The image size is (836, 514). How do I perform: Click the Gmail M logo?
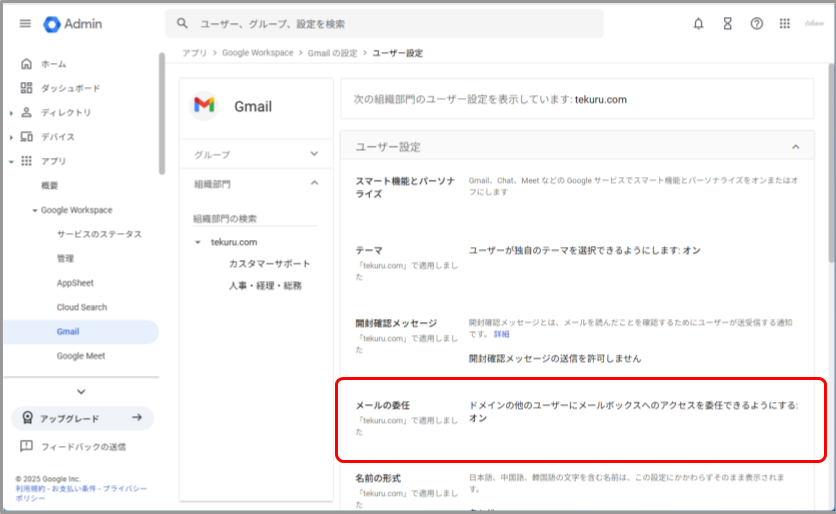(204, 105)
